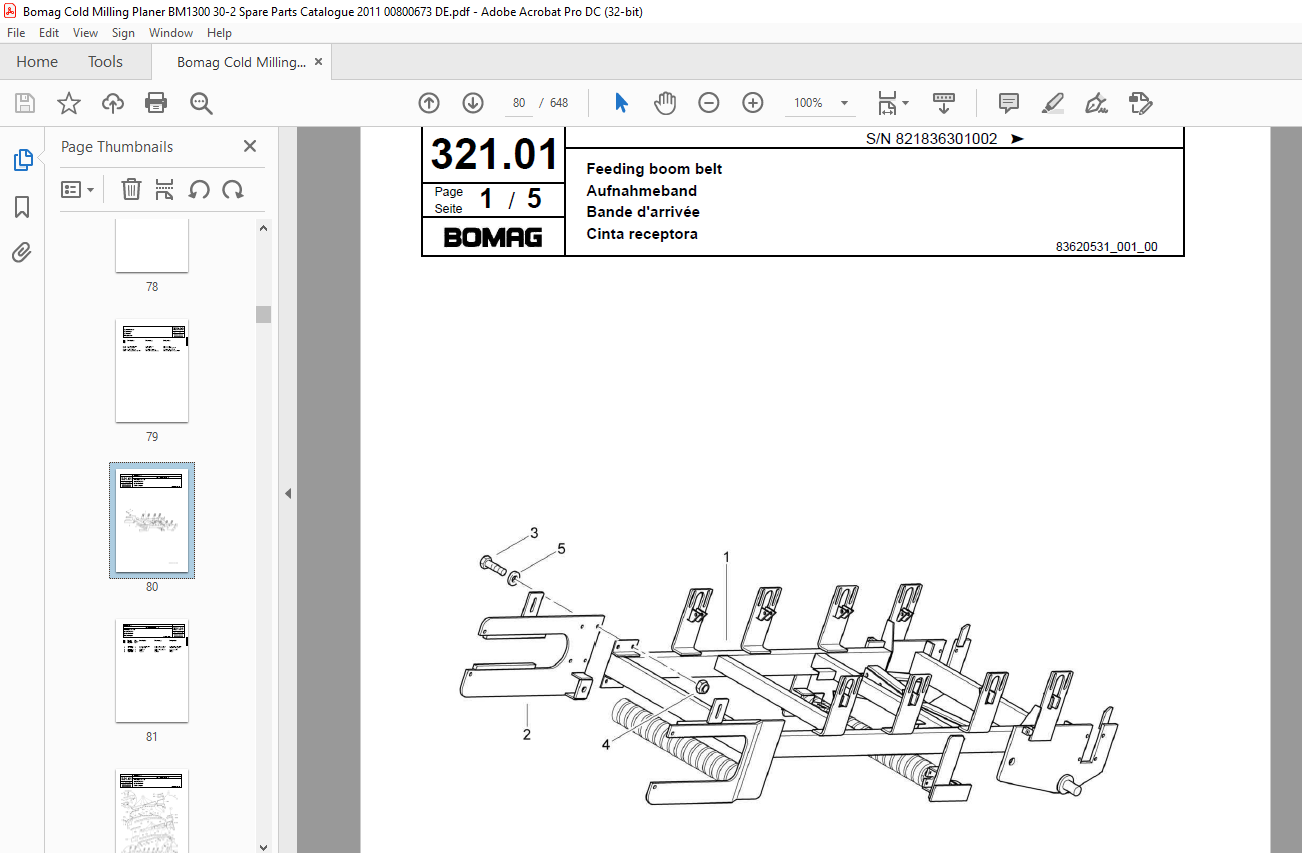
Task: Go to the next page arrow
Action: coord(473,103)
